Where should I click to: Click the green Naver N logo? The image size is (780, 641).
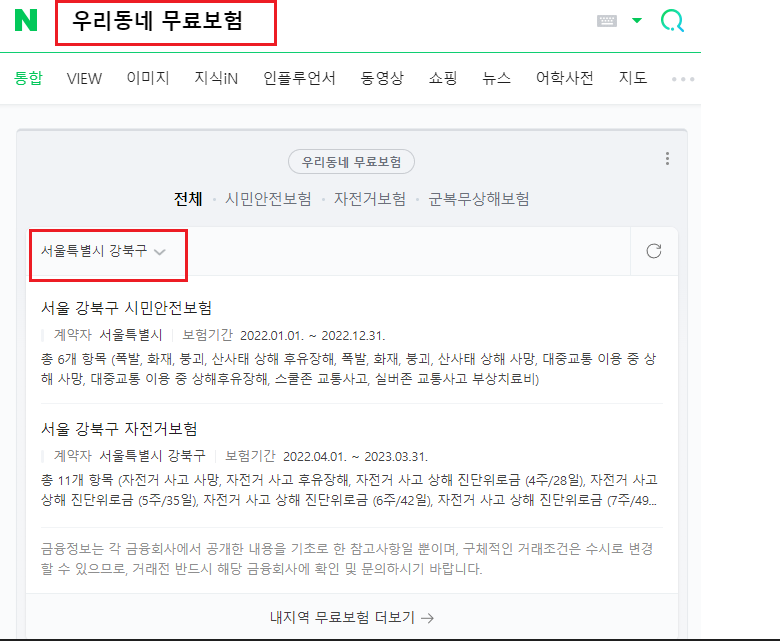click(26, 20)
